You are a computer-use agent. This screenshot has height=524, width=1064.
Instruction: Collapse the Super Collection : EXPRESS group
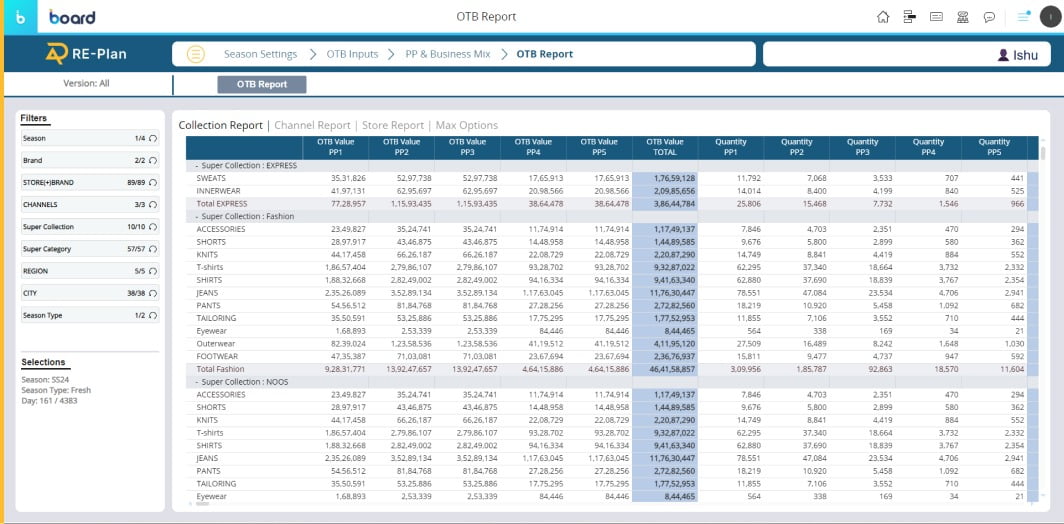coord(196,166)
